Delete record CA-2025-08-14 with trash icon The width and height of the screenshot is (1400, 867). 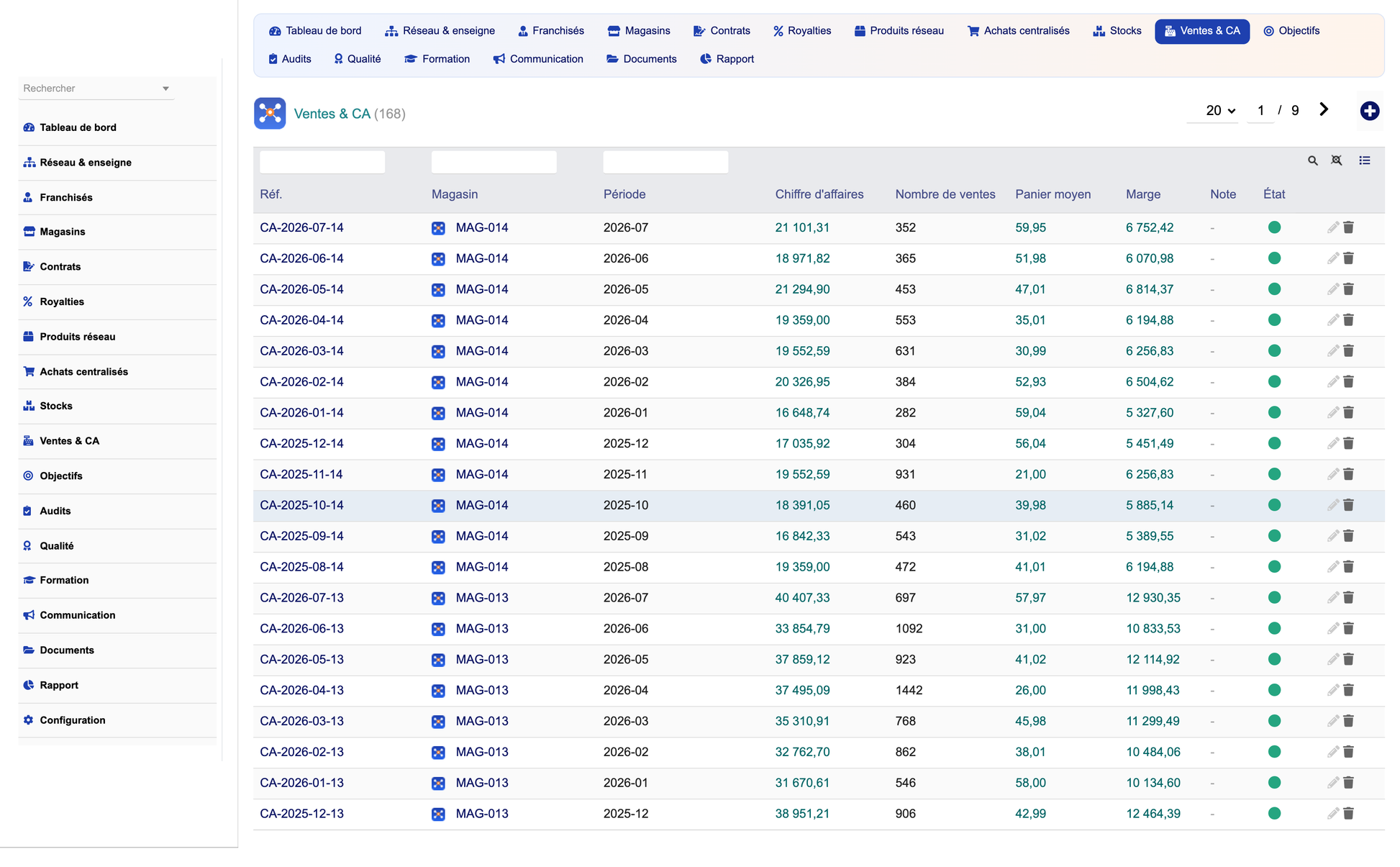(x=1348, y=567)
